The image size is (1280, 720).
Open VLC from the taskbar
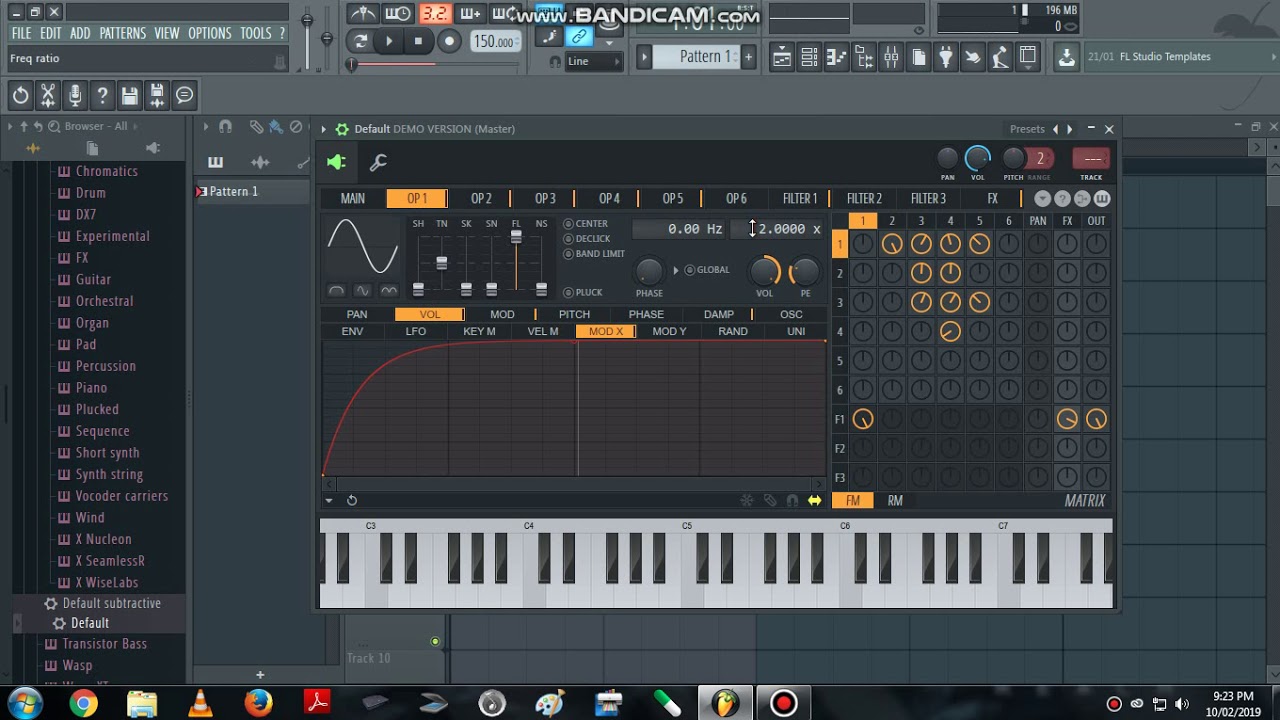pos(200,703)
